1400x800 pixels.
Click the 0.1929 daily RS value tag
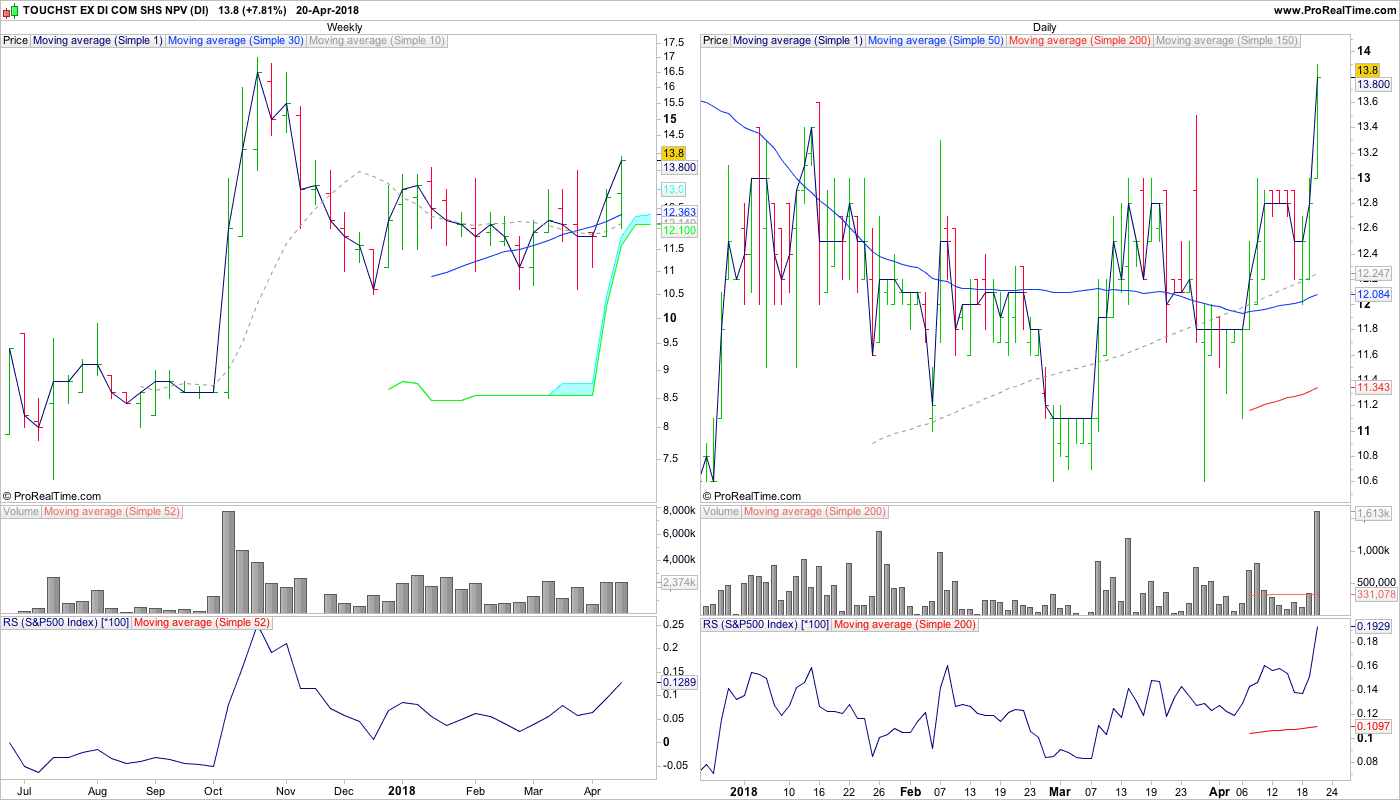click(1373, 625)
